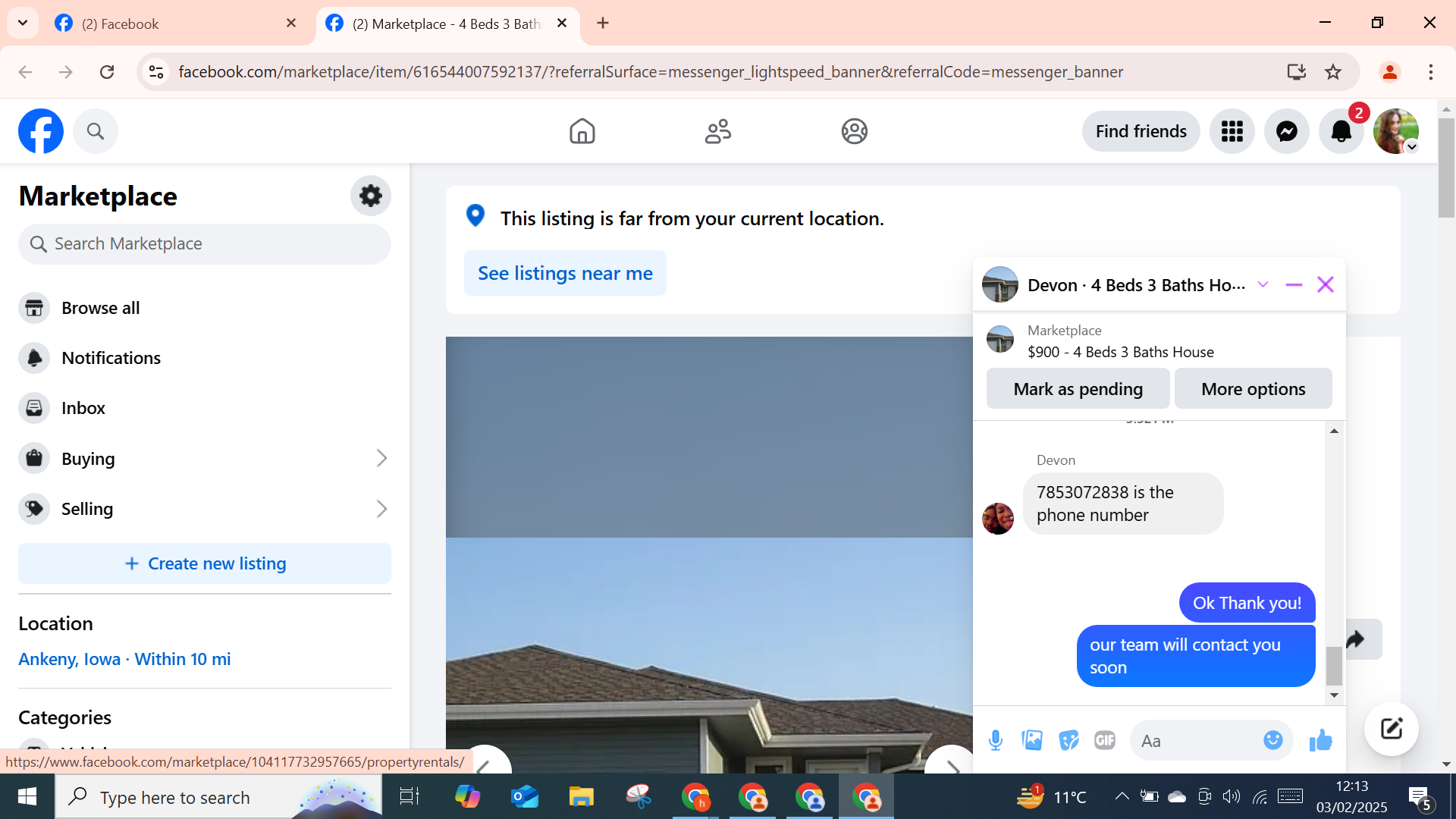Open the Facebook menu grid icon
The width and height of the screenshot is (1456, 819).
coord(1232,131)
